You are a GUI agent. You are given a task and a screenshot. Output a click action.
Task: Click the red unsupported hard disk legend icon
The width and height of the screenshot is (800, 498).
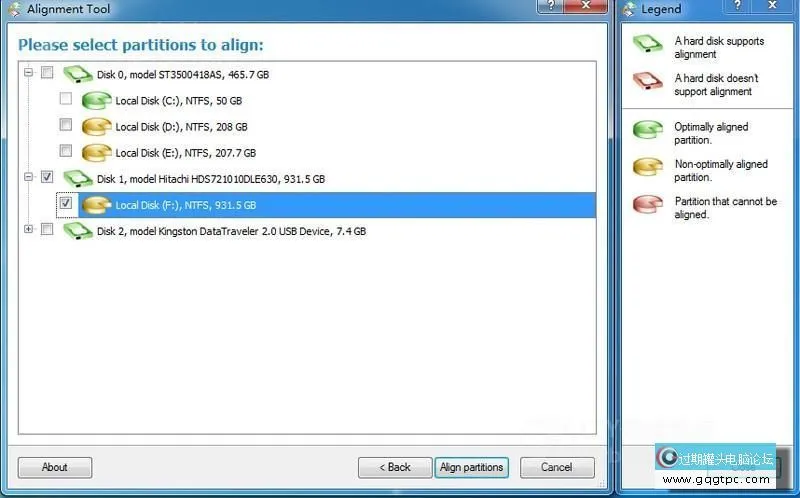(647, 81)
